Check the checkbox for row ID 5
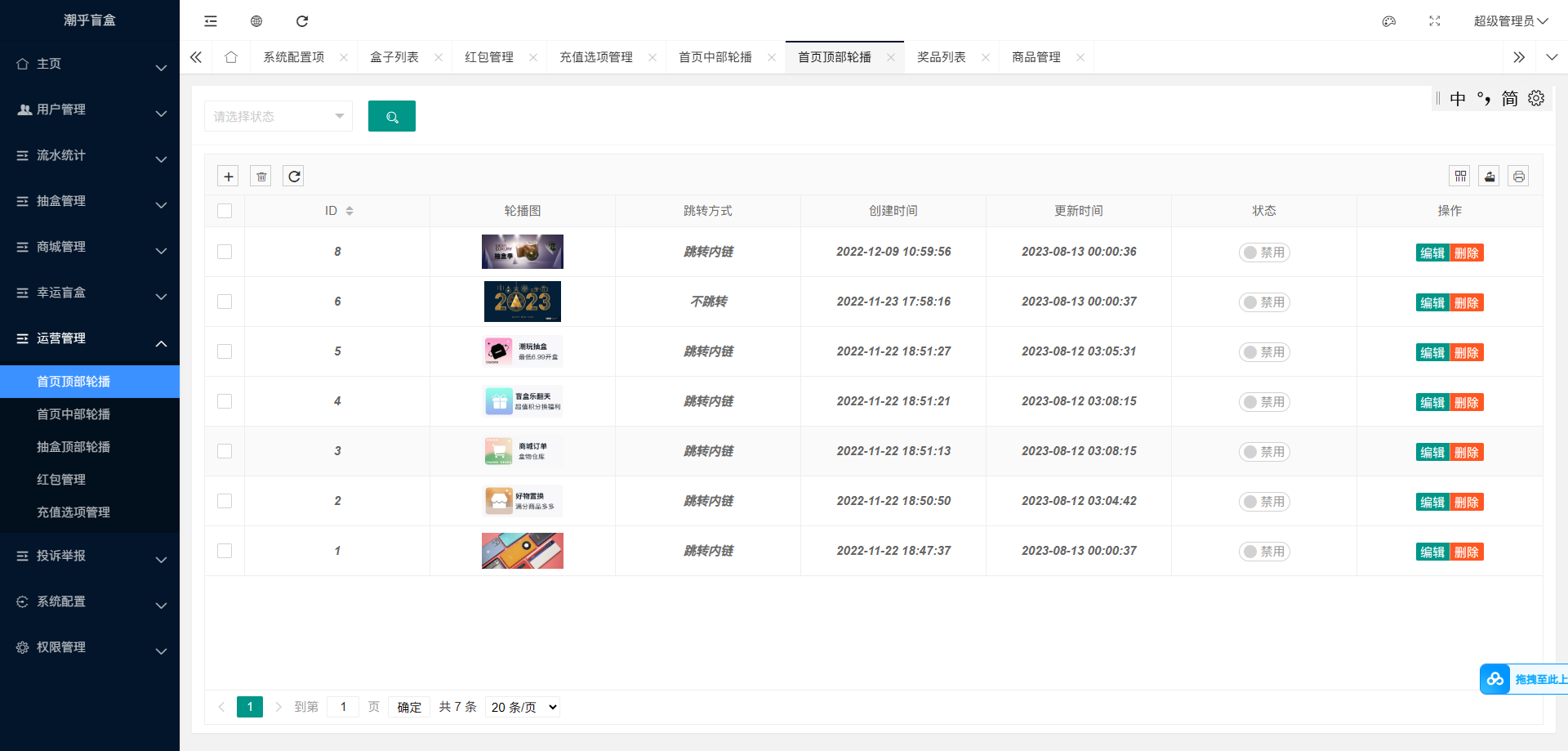This screenshot has height=751, width=1568. (225, 351)
